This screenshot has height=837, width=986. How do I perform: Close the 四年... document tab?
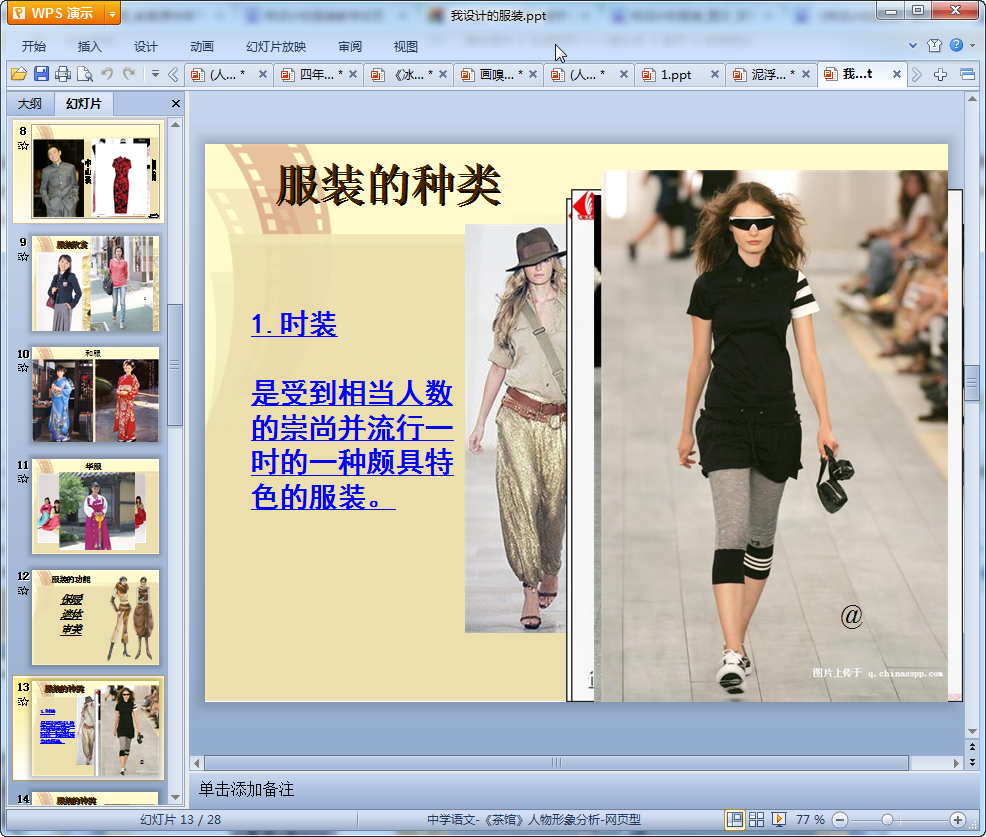353,74
